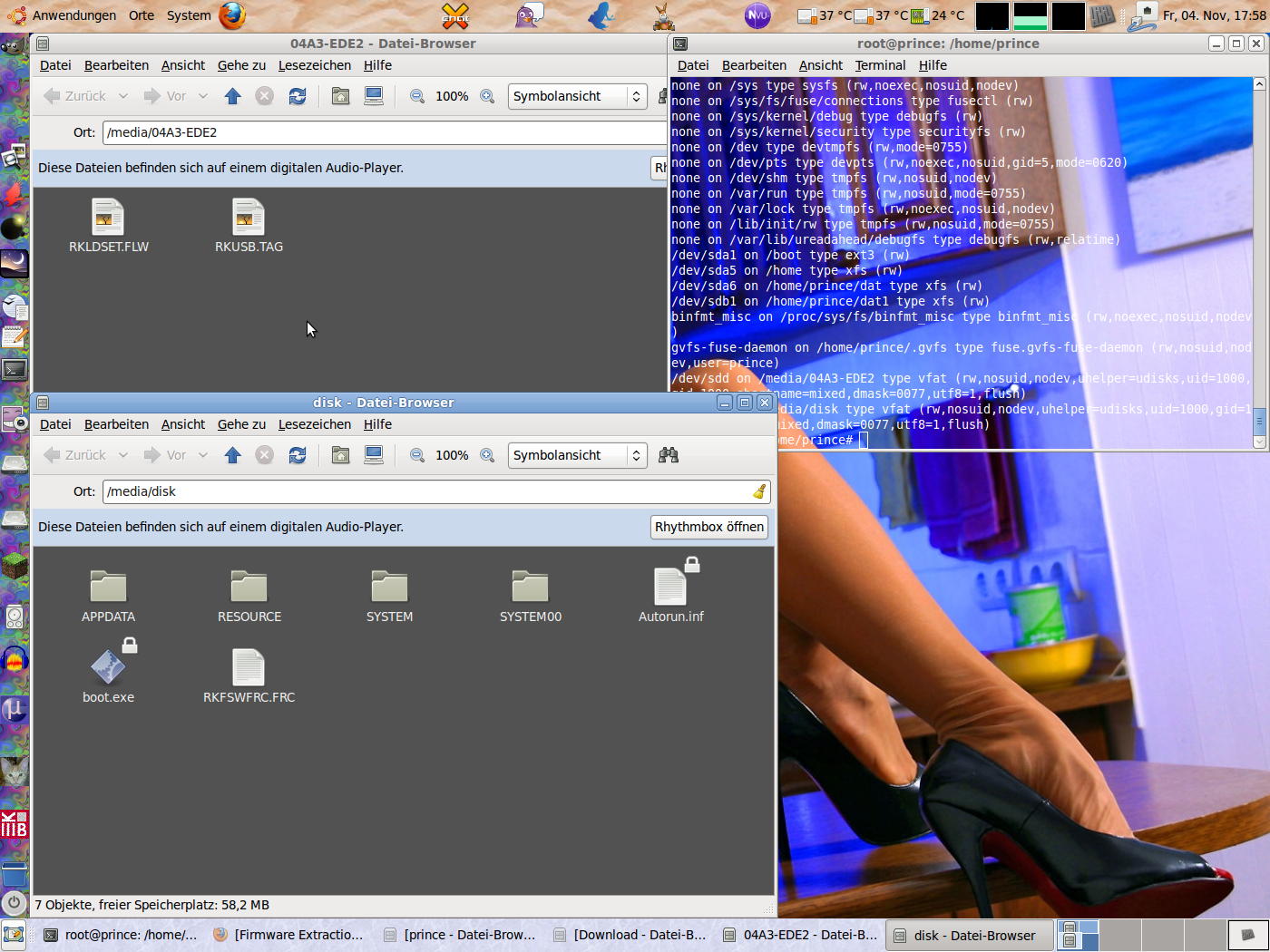Click status bar text 7 Objekte, freier Speicherplatz
The image size is (1270, 952).
point(151,905)
